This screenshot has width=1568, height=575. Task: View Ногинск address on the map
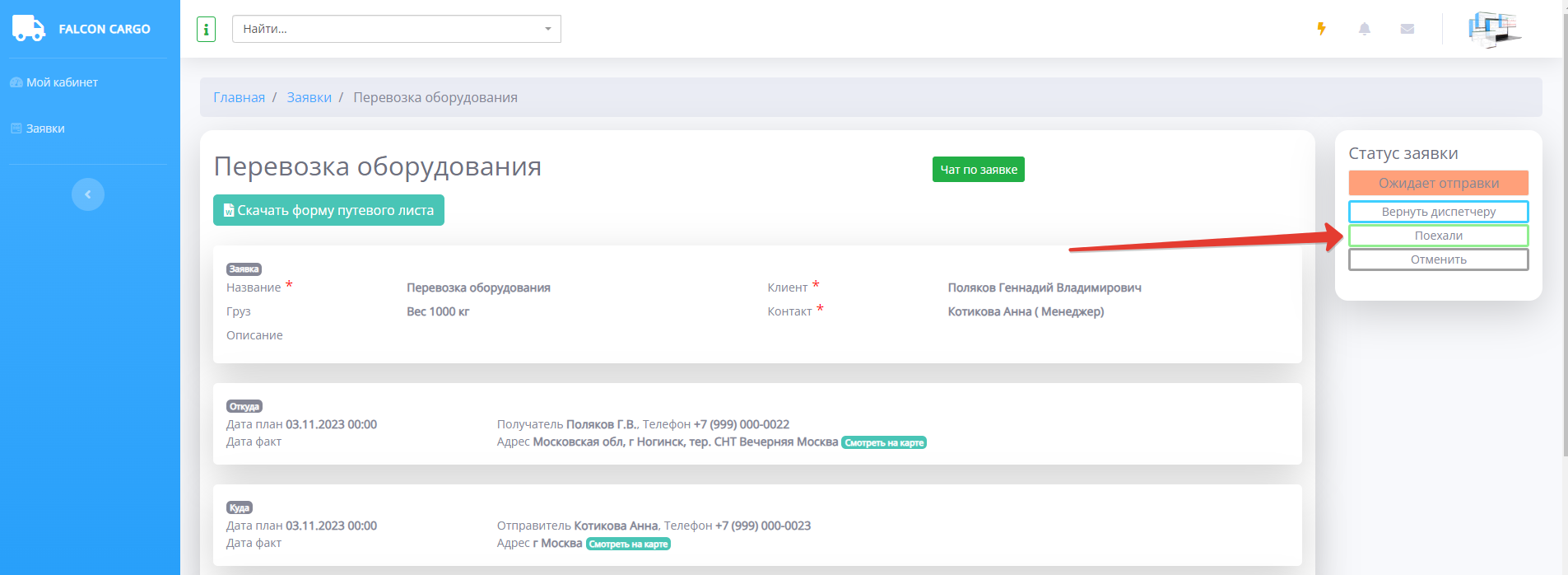pyautogui.click(x=884, y=442)
